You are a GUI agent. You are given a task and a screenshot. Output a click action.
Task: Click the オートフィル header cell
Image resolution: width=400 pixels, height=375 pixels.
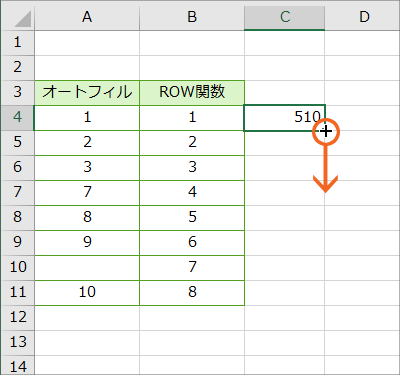pos(87,93)
